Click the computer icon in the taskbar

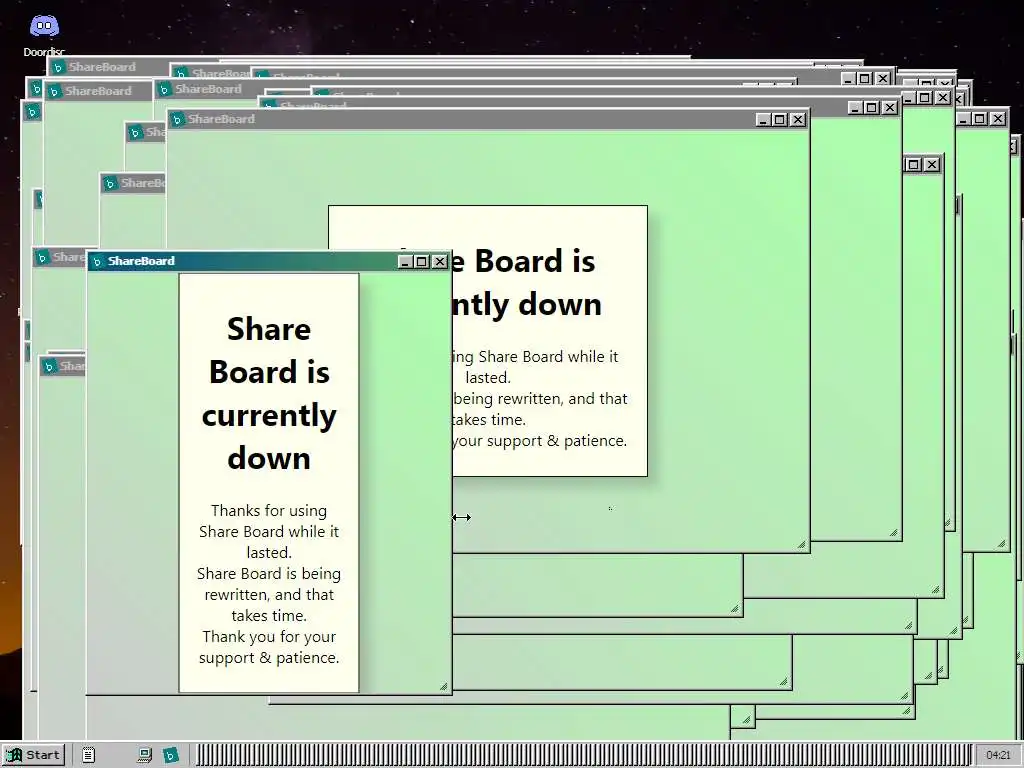coord(145,755)
